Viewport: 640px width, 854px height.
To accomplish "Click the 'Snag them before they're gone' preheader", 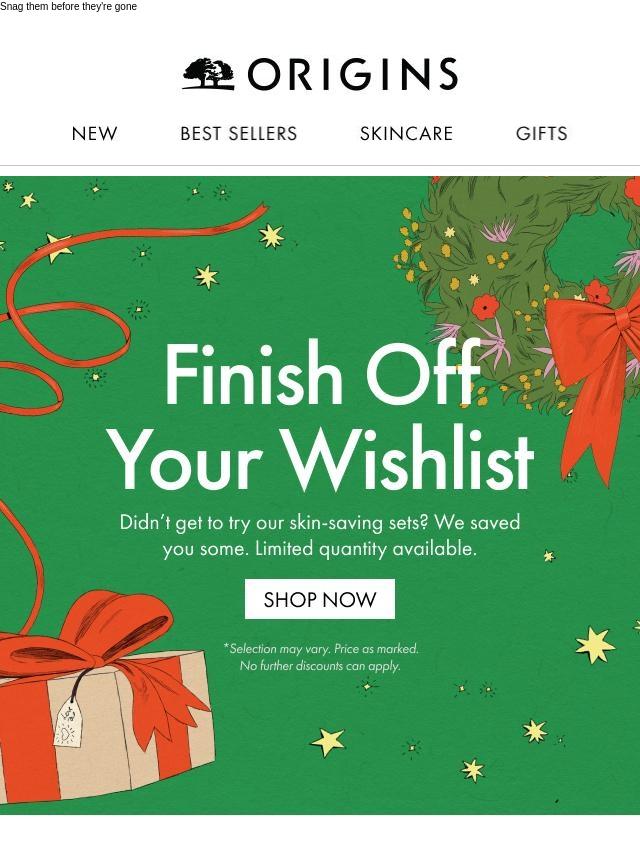I will (x=68, y=7).
